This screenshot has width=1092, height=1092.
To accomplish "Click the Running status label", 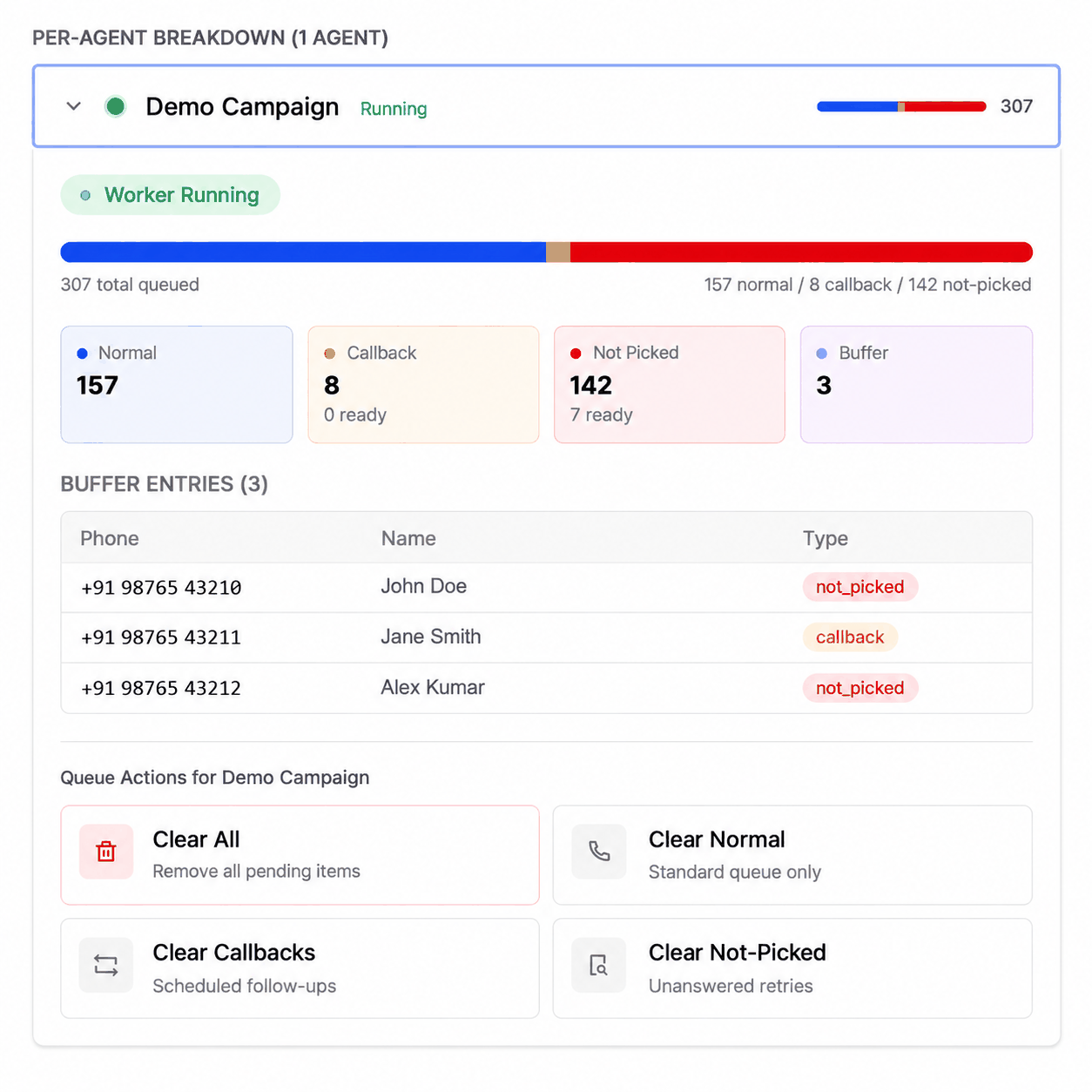I will tap(394, 109).
